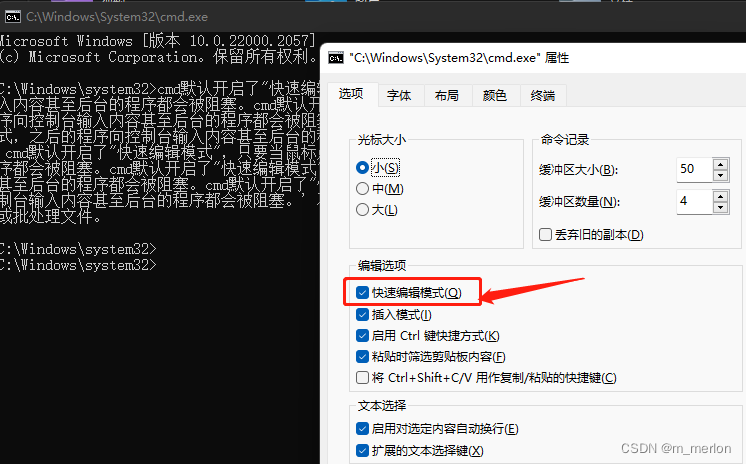Image resolution: width=746 pixels, height=464 pixels.
Task: Decrease 缓冲区数量 with the down arrow
Action: point(721,207)
